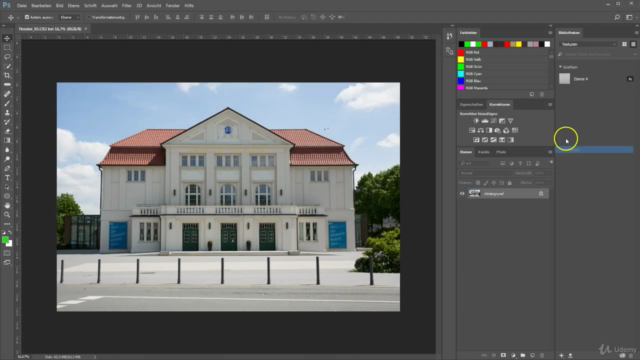
Task: Toggle the Transformationsstrg. checkbox
Action: 89,17
